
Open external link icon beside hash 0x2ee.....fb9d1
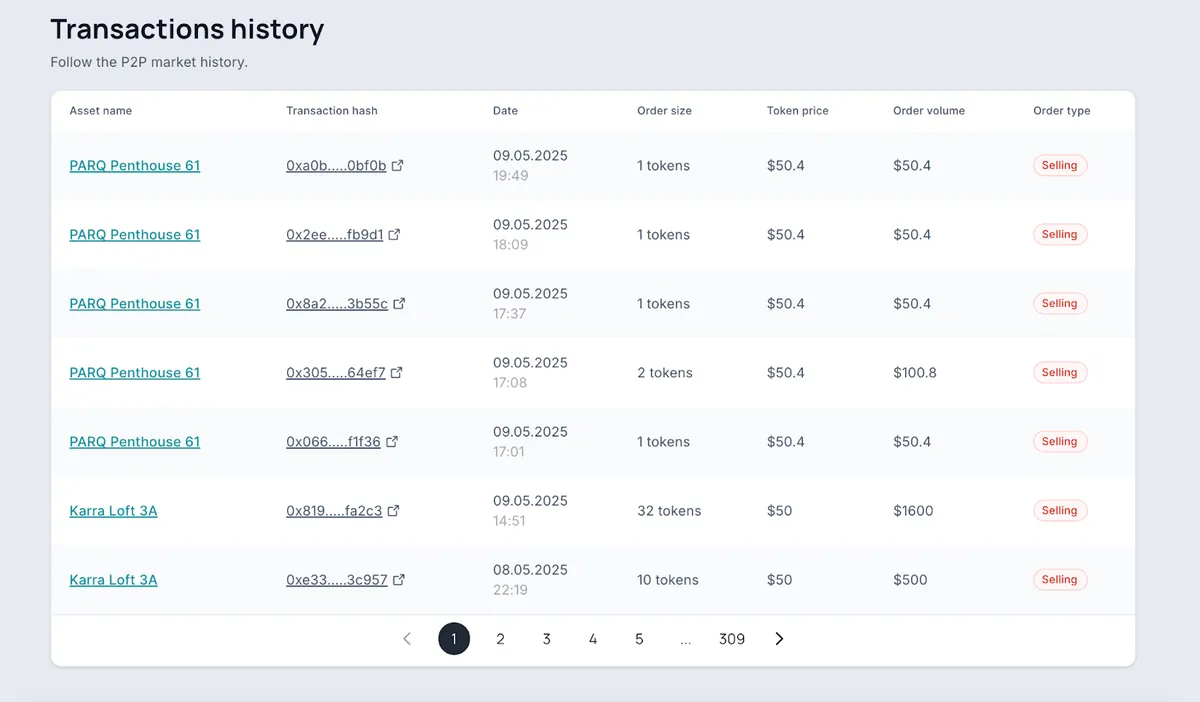click(x=395, y=234)
